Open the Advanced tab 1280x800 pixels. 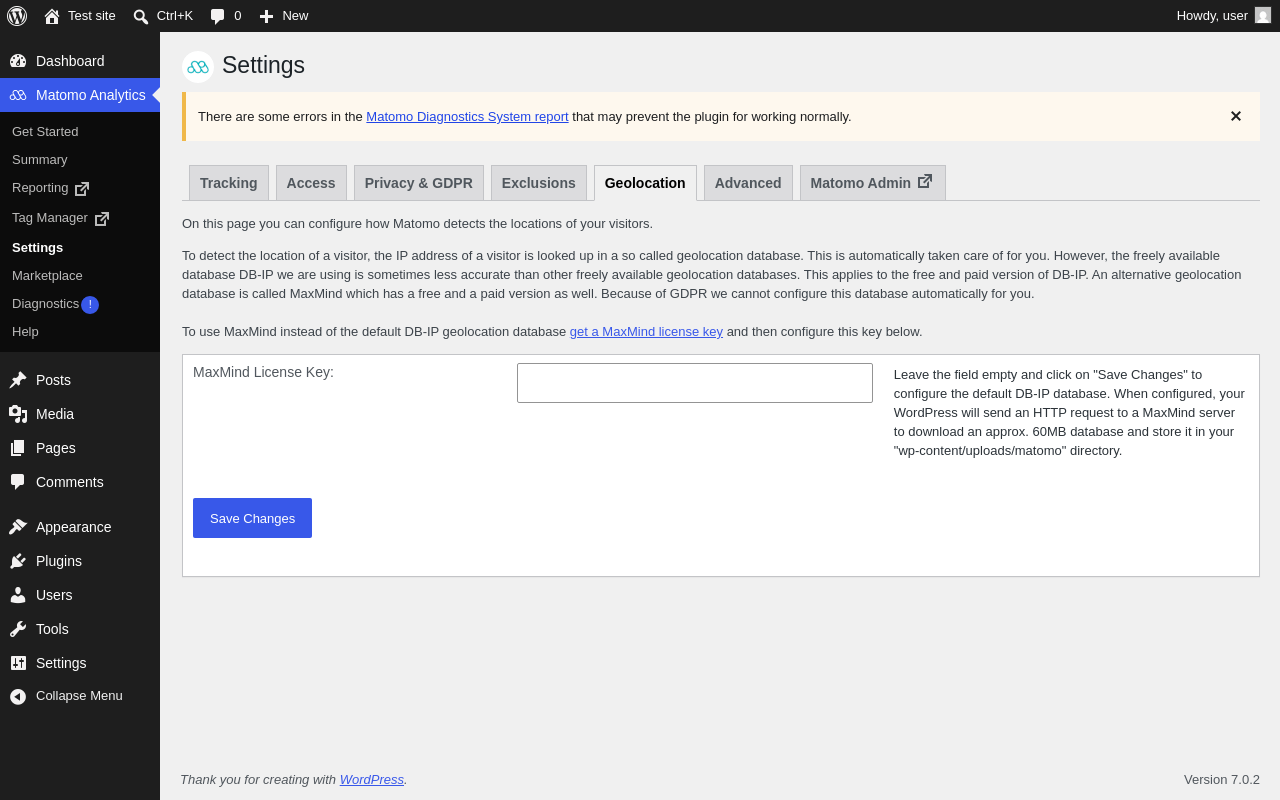(748, 183)
